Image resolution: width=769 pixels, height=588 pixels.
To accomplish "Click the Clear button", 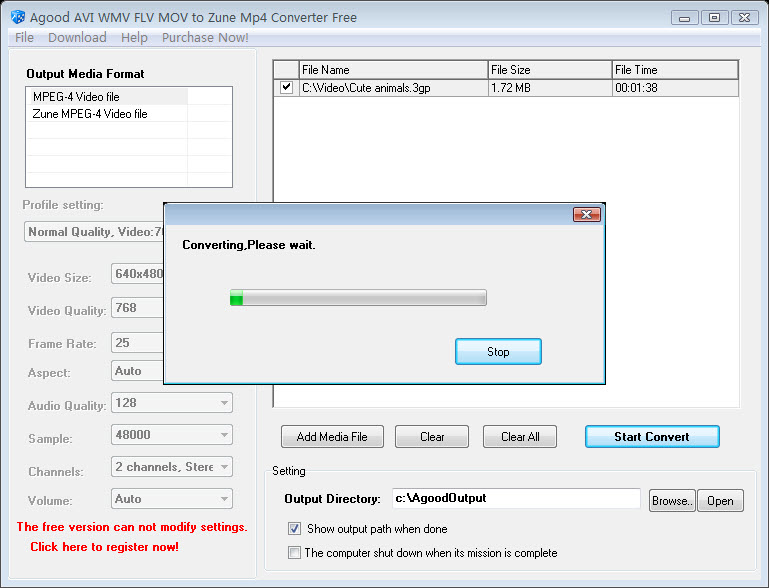I will (x=432, y=436).
